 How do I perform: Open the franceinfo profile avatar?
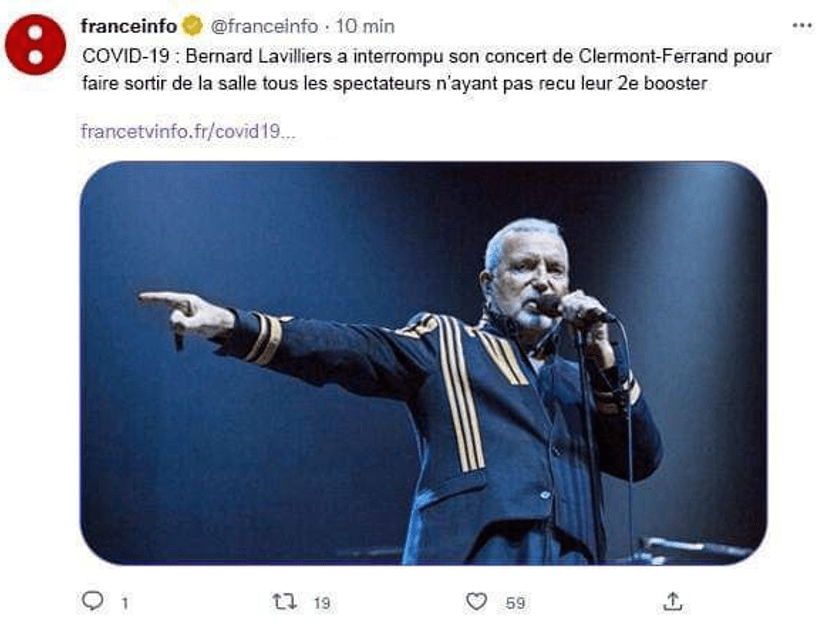point(35,45)
